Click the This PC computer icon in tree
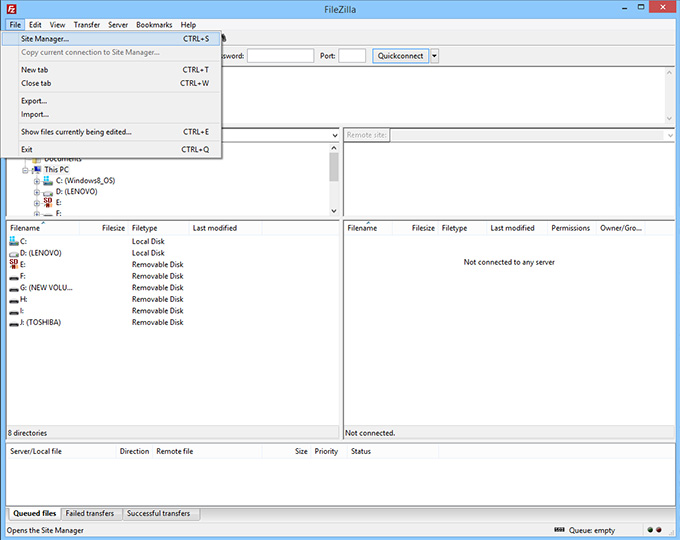Screen dimensions: 680x540 tap(37, 170)
